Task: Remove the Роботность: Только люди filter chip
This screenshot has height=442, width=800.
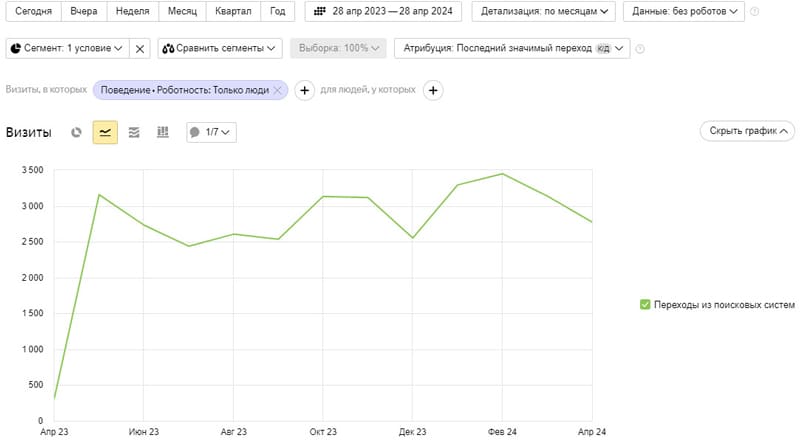Action: pos(277,90)
